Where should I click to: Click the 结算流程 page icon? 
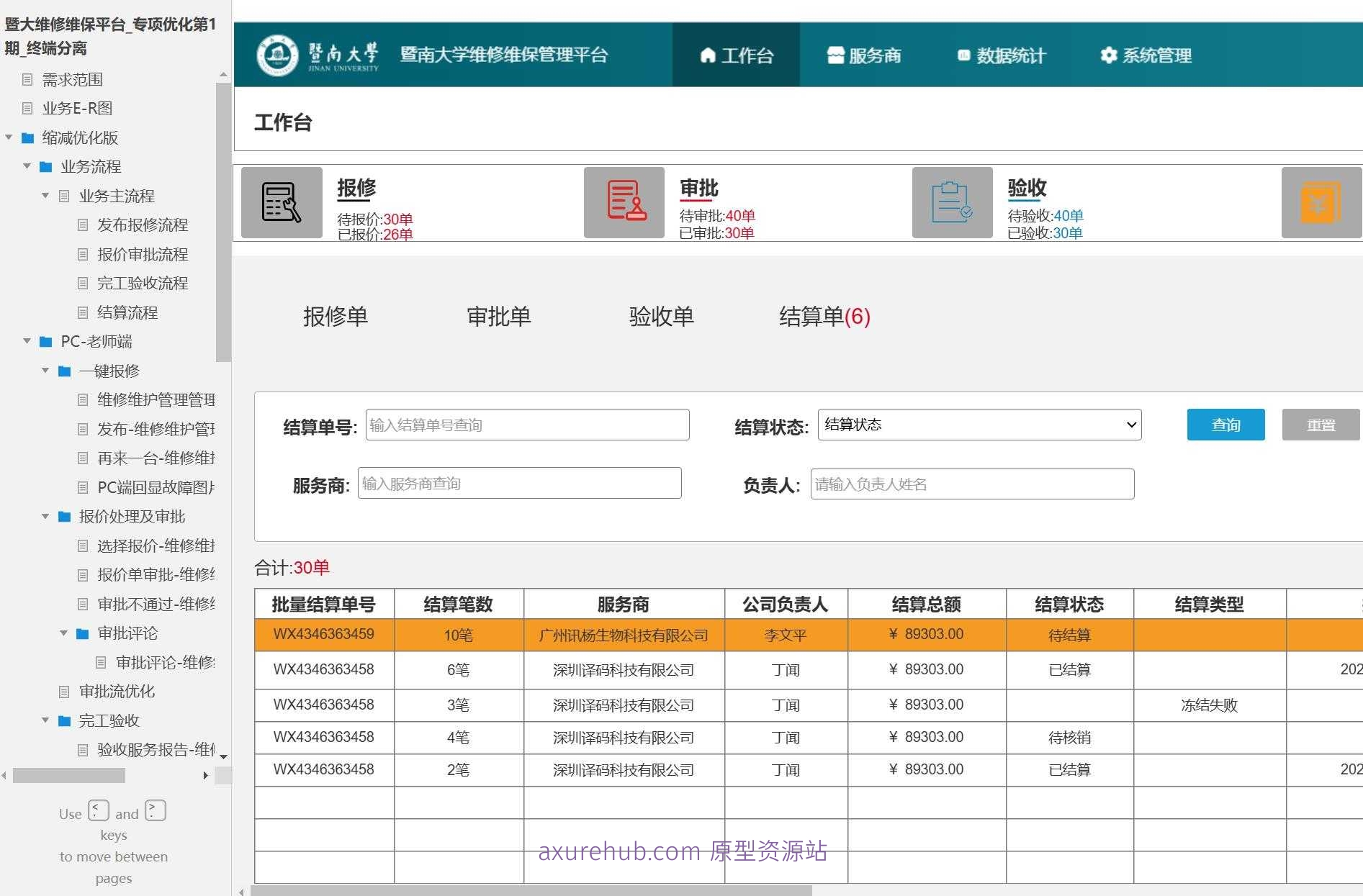(x=83, y=312)
